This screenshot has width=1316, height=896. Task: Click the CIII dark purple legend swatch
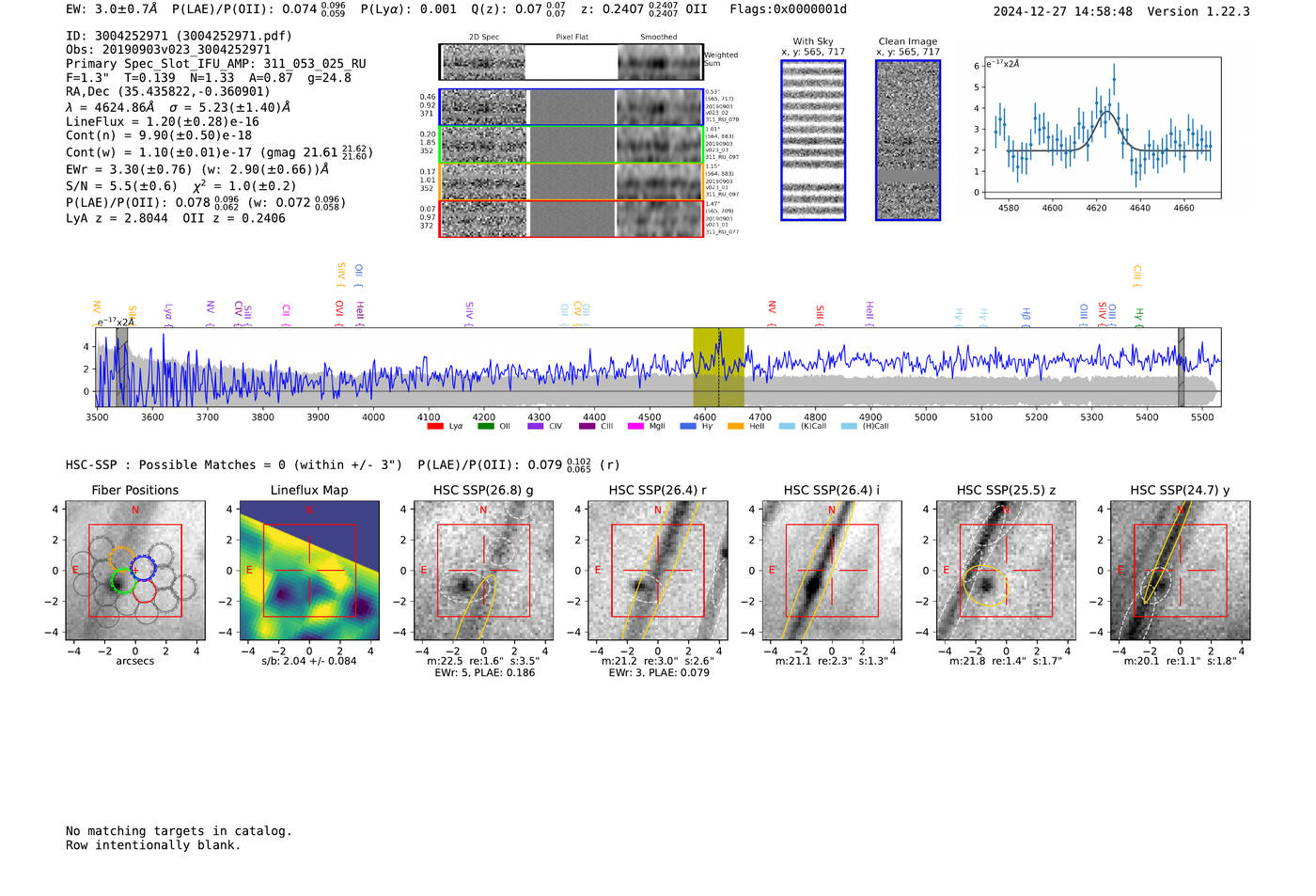[x=587, y=426]
